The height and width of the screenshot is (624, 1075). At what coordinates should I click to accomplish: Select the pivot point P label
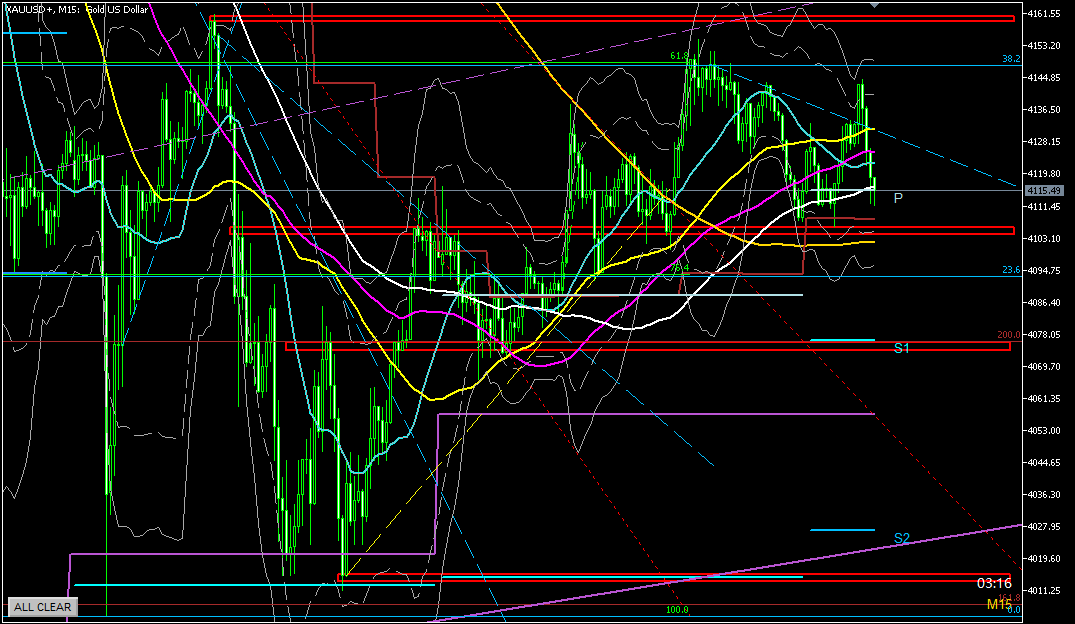898,198
